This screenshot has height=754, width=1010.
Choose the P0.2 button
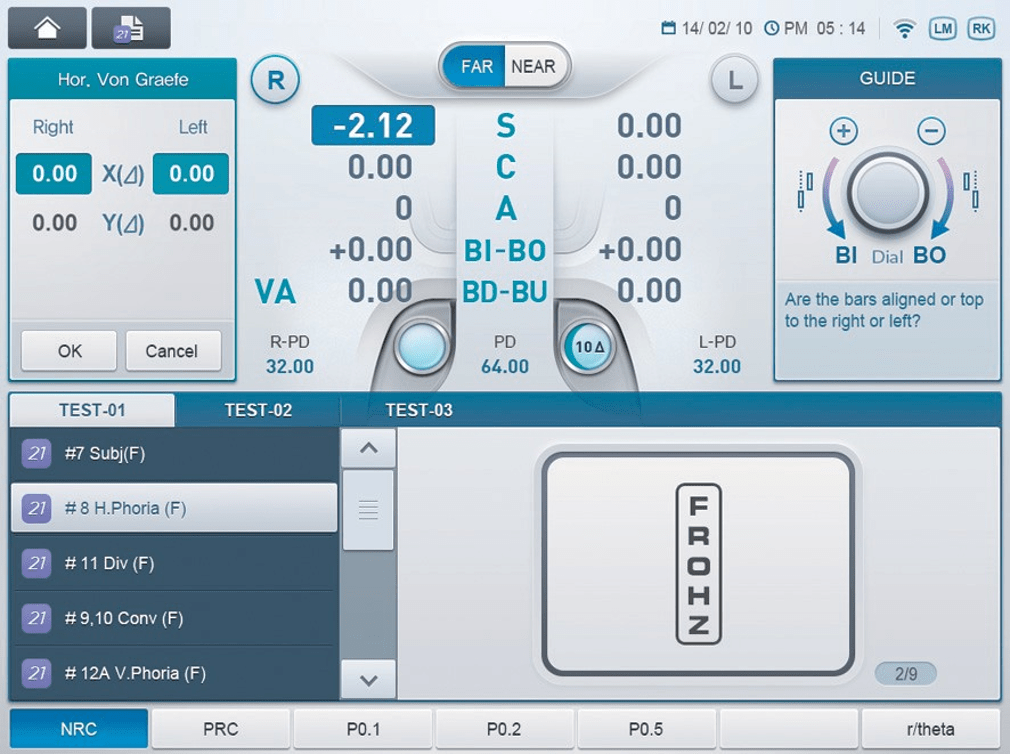(x=504, y=729)
